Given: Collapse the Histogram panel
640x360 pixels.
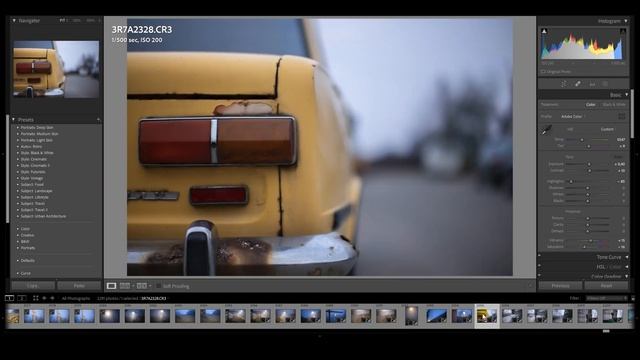Looking at the screenshot, I should 626,21.
